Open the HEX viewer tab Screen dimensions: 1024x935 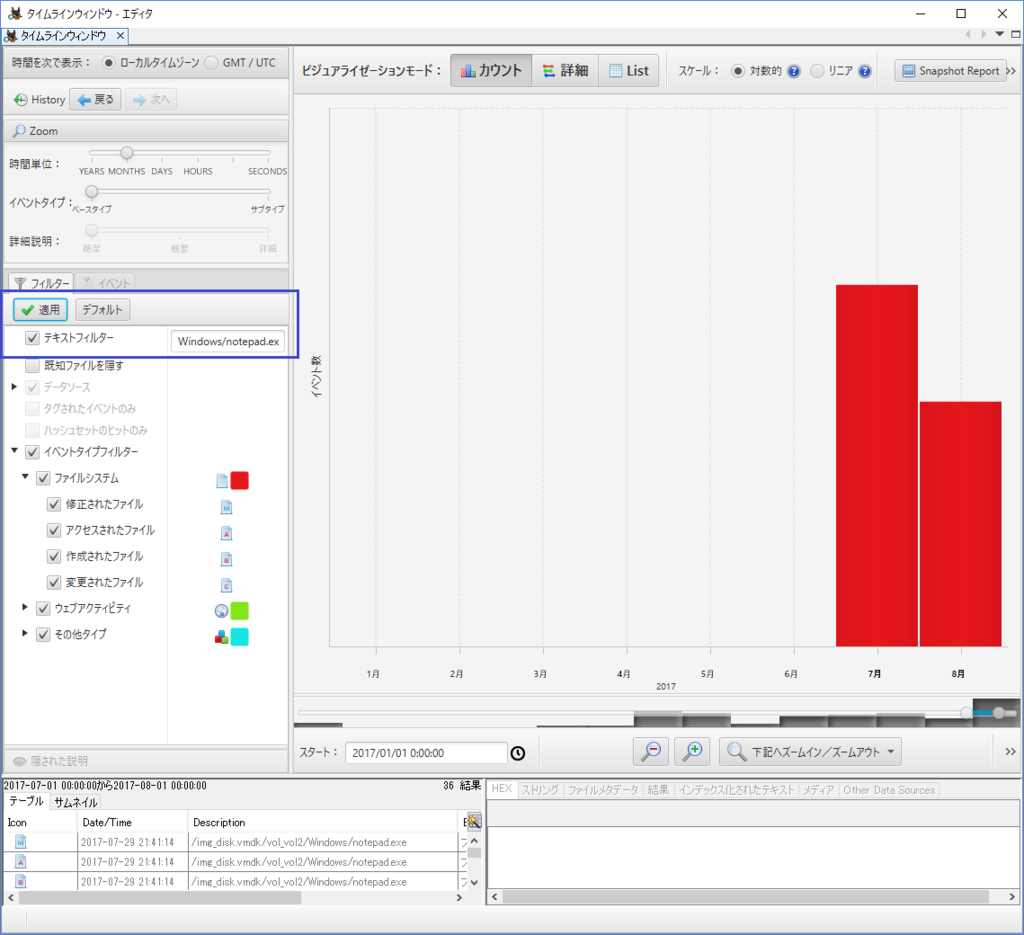(x=502, y=789)
